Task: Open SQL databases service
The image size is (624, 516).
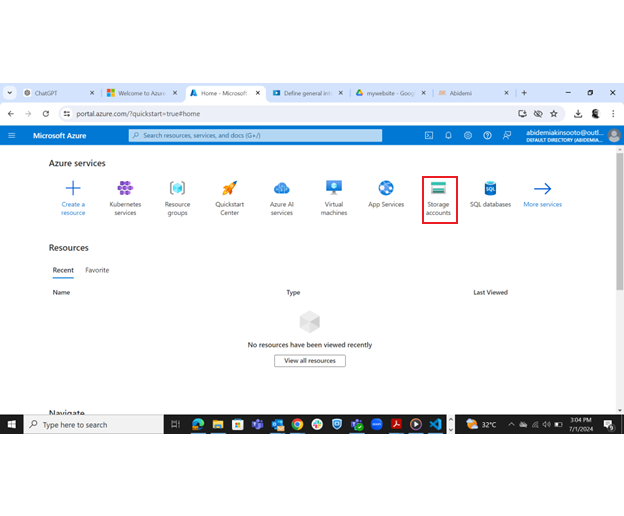Action: click(490, 194)
